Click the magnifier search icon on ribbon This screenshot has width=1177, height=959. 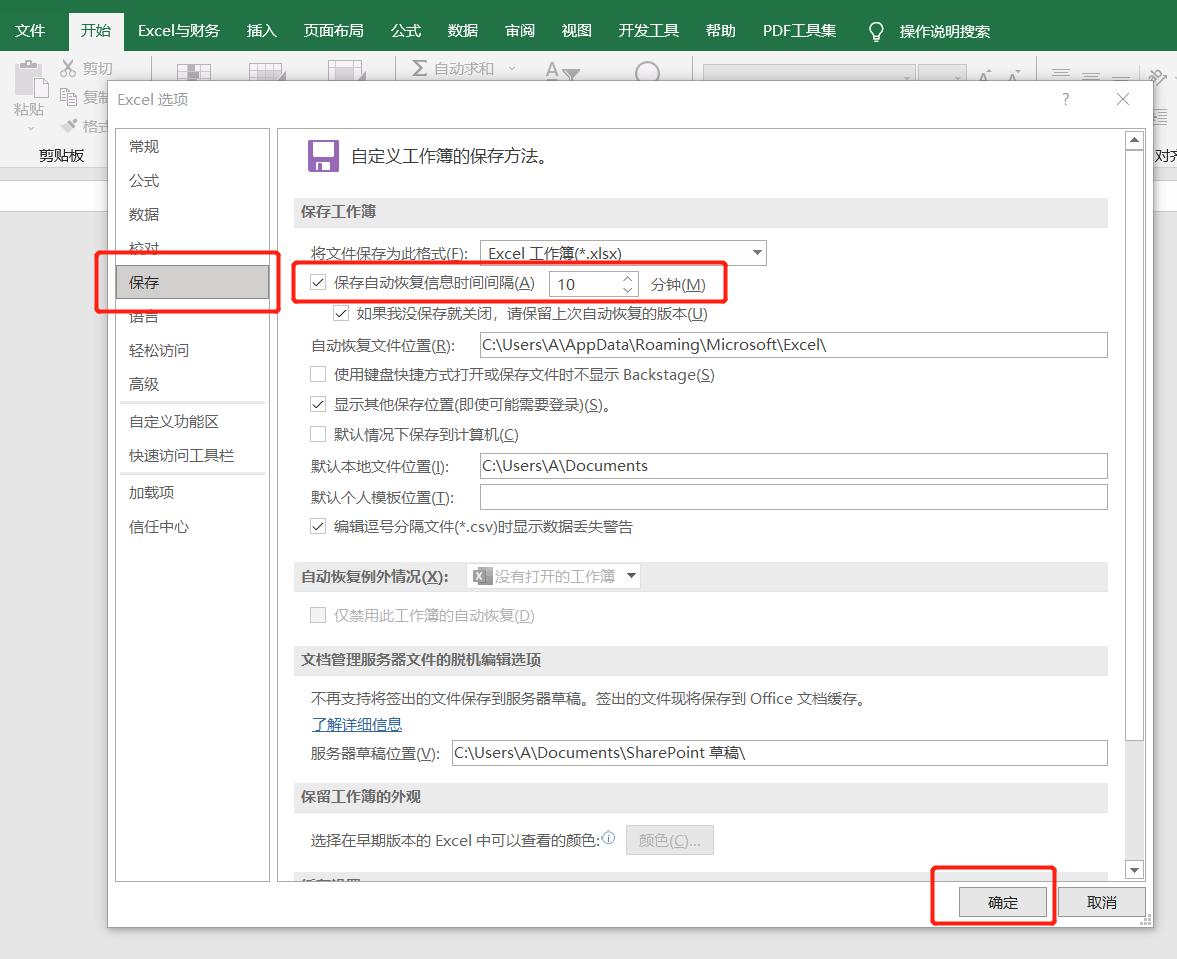click(647, 73)
